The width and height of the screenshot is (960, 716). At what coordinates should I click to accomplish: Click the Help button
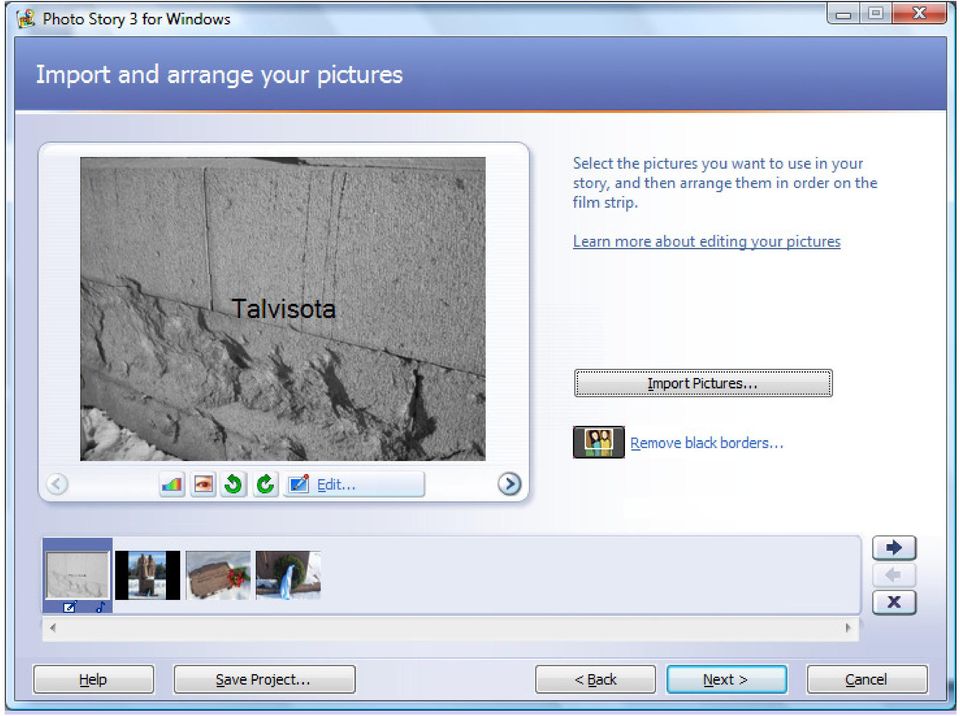(x=93, y=679)
